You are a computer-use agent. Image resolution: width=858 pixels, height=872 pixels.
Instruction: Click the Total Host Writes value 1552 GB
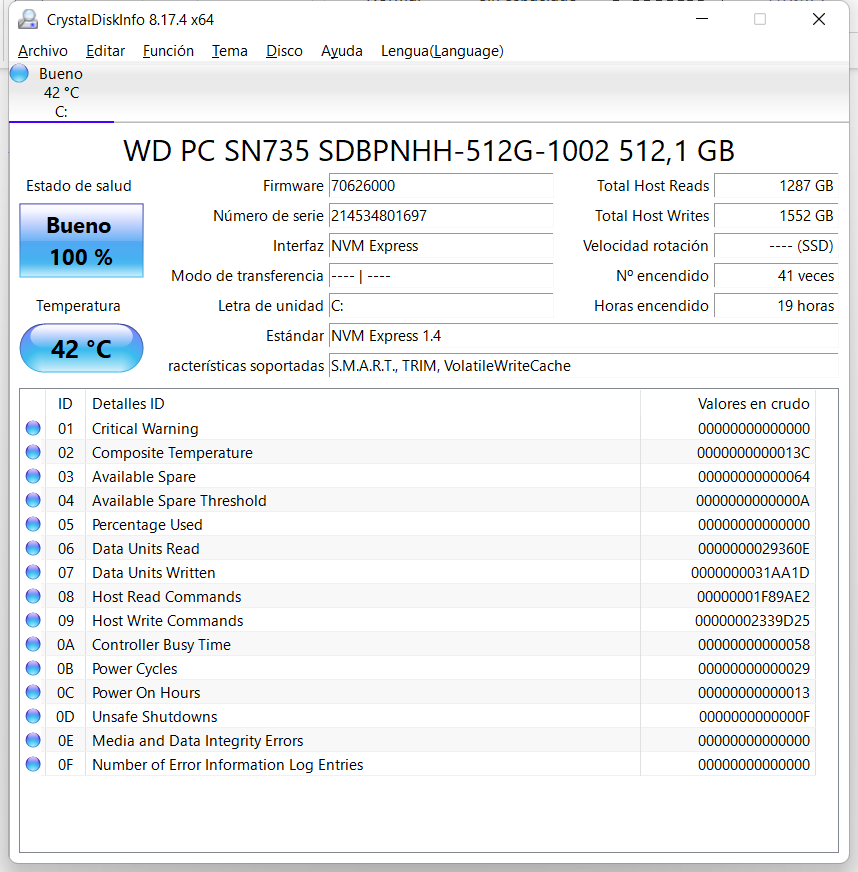[776, 216]
